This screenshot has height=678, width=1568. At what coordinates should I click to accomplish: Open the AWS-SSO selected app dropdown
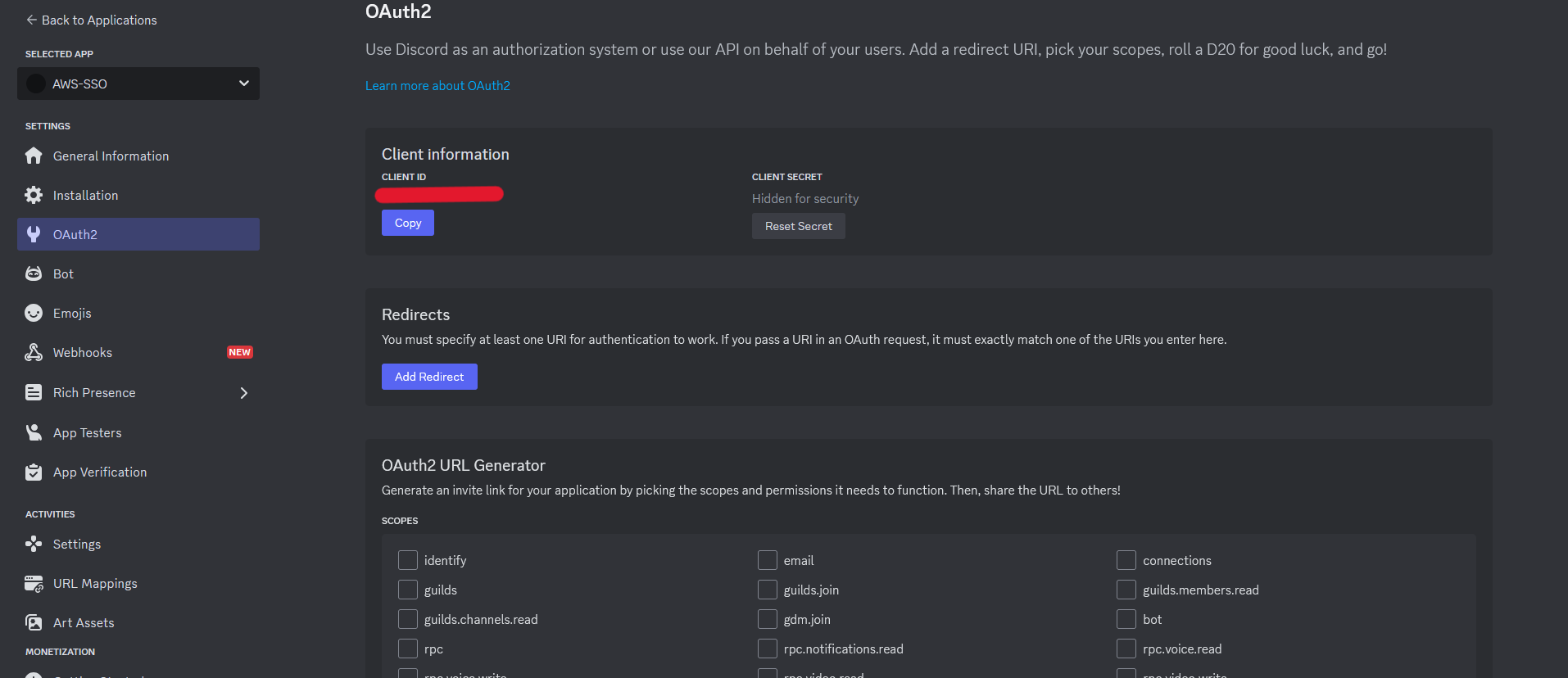tap(138, 84)
